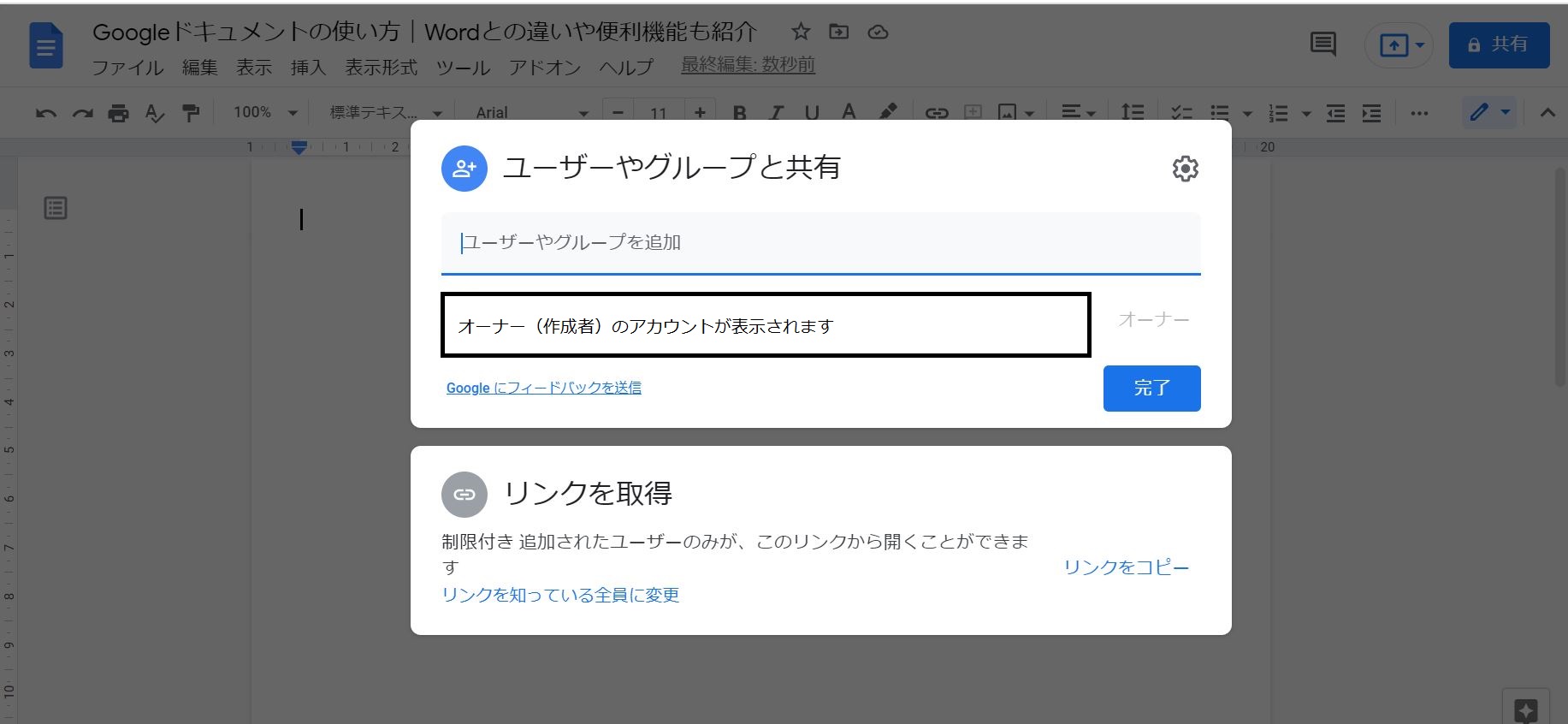Open the share dialog settings gear
This screenshot has width=1568, height=724.
1185,169
